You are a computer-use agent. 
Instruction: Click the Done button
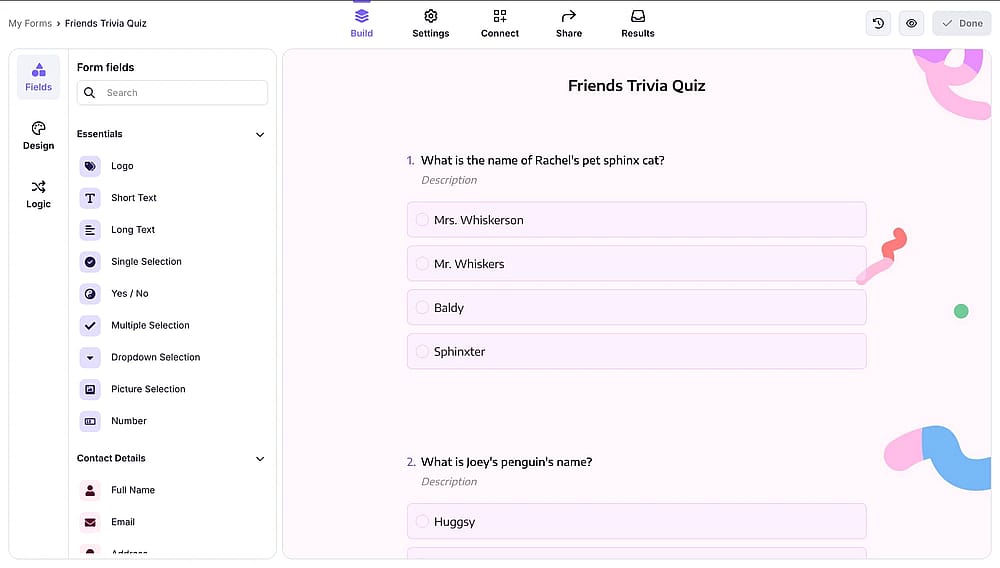click(962, 24)
